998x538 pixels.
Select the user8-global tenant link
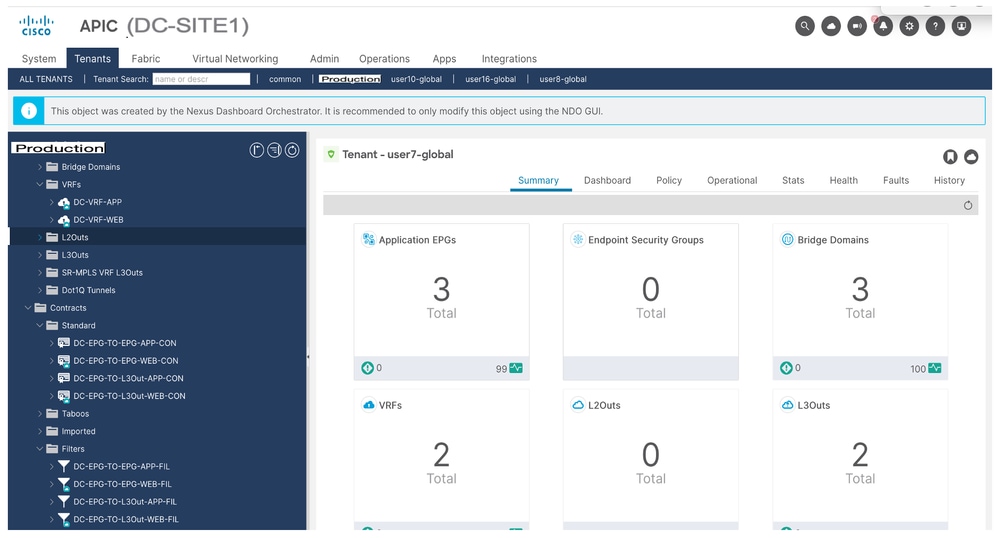point(563,80)
